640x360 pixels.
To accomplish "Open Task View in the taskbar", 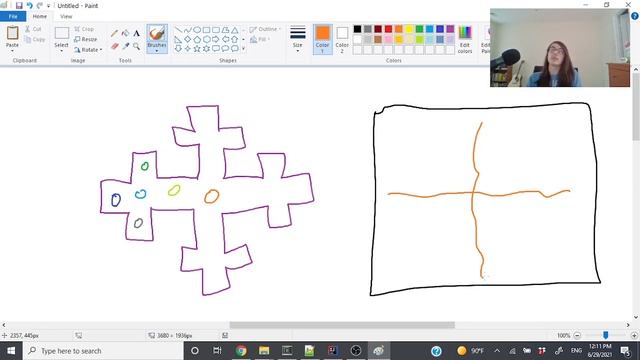I will point(218,351).
